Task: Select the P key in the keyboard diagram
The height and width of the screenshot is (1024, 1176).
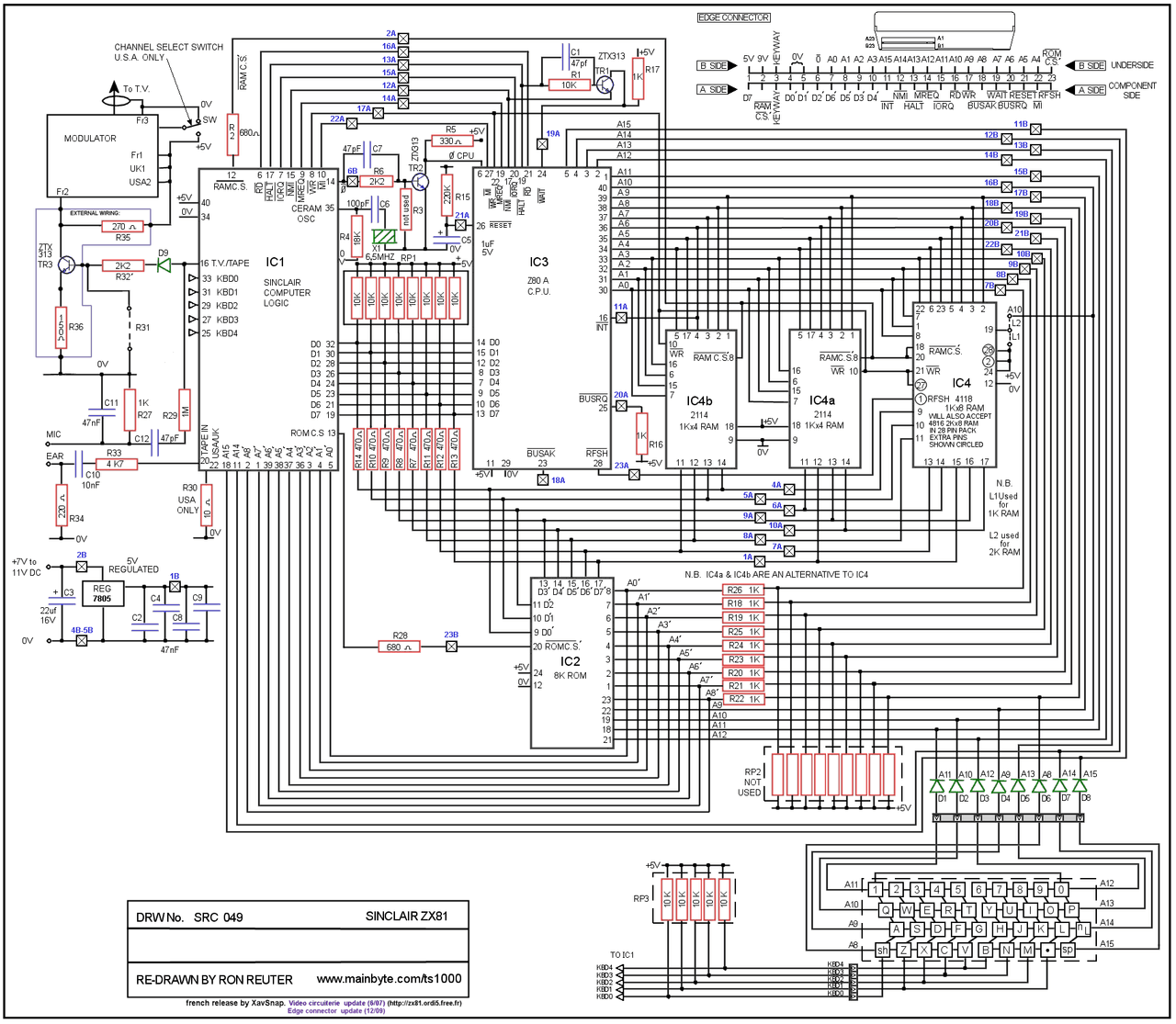Action: [x=1071, y=910]
